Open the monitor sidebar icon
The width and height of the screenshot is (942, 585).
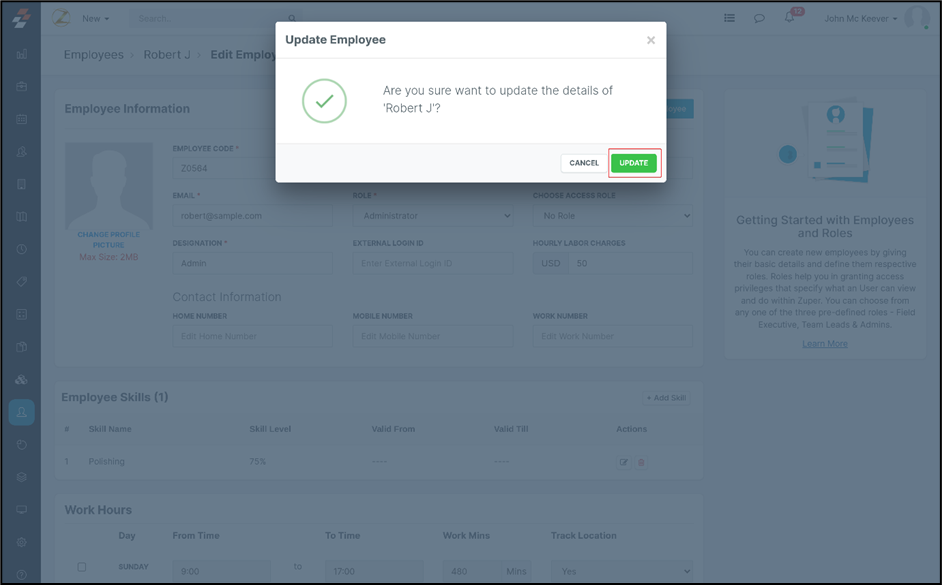tap(22, 509)
